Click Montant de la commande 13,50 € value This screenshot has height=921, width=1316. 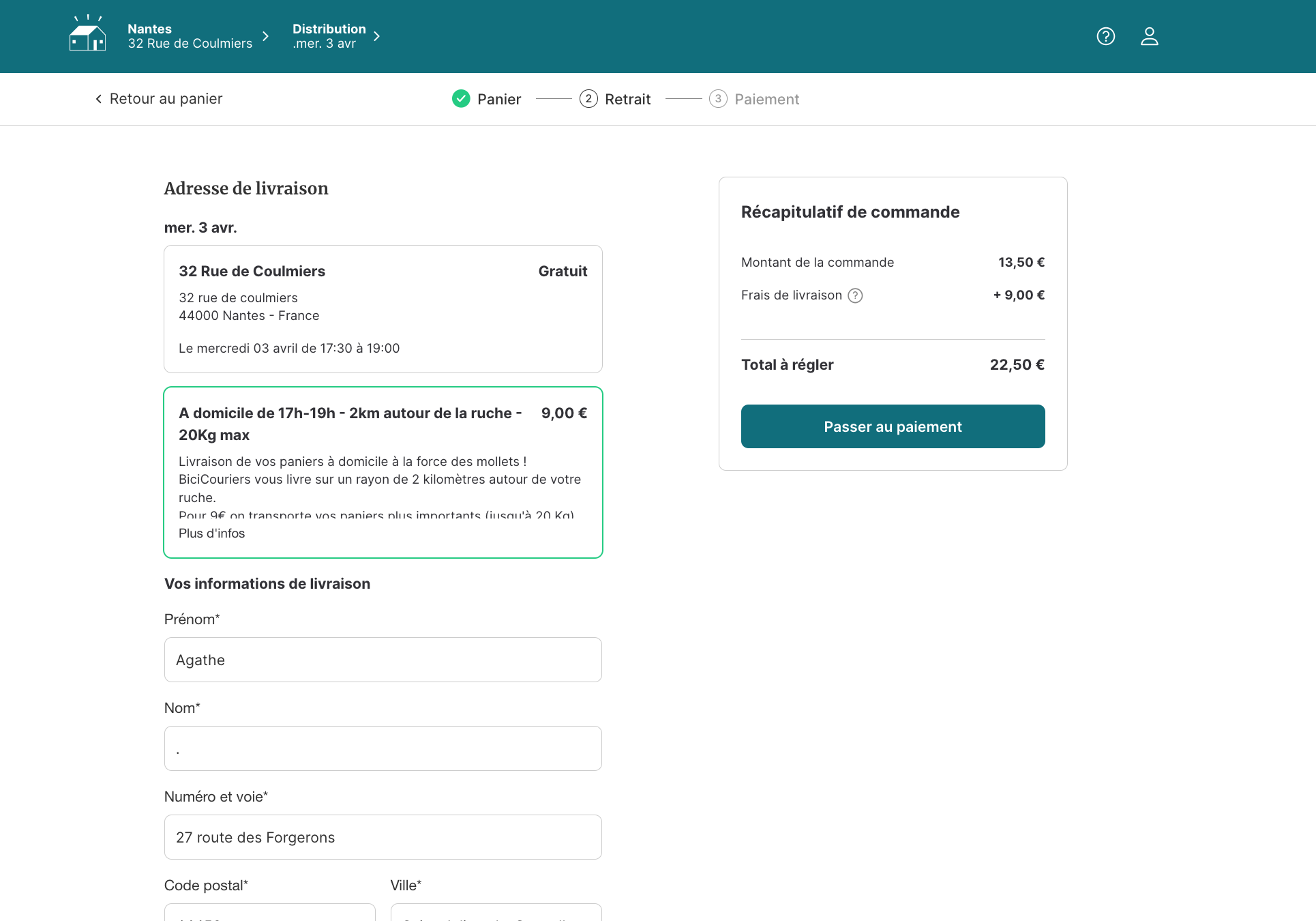[x=1021, y=263]
